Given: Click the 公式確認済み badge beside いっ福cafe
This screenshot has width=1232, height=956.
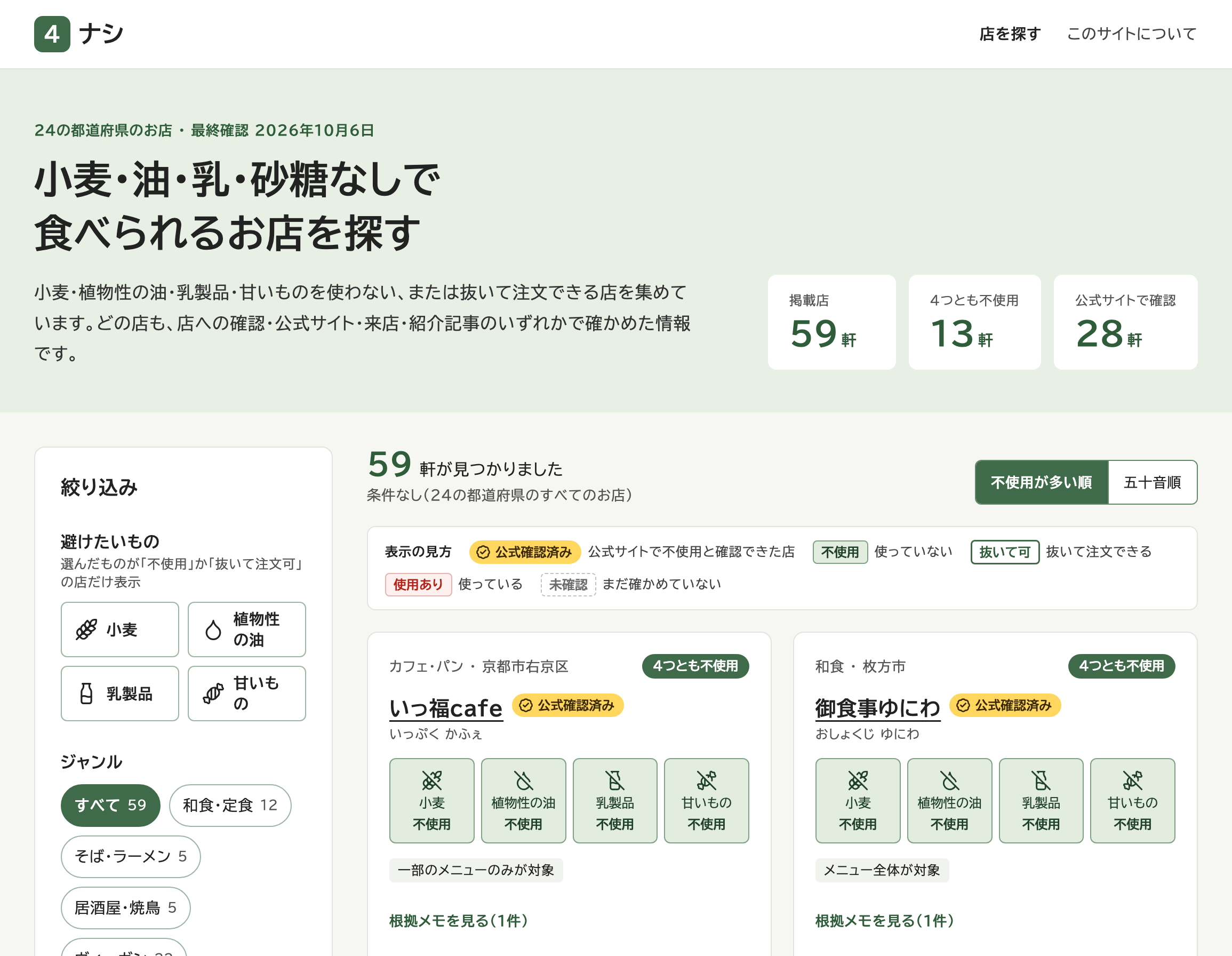Looking at the screenshot, I should (x=567, y=705).
